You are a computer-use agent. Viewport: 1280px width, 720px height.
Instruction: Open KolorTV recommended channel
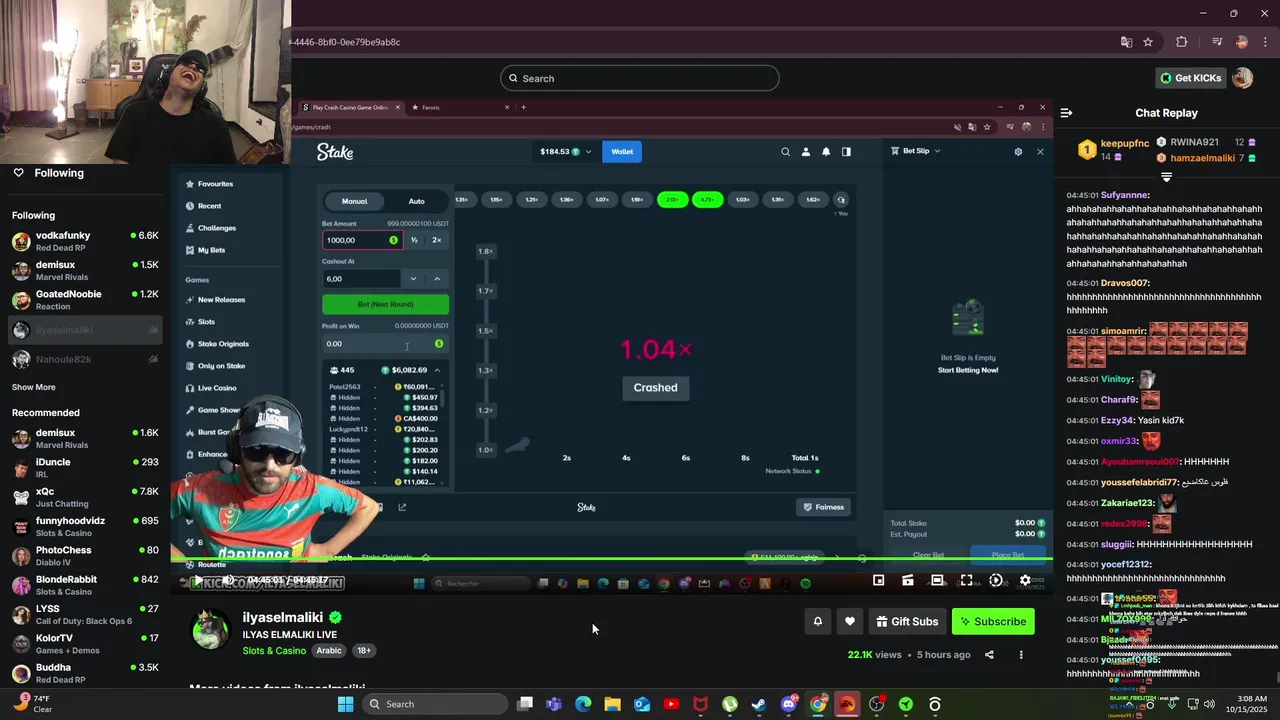(x=85, y=644)
